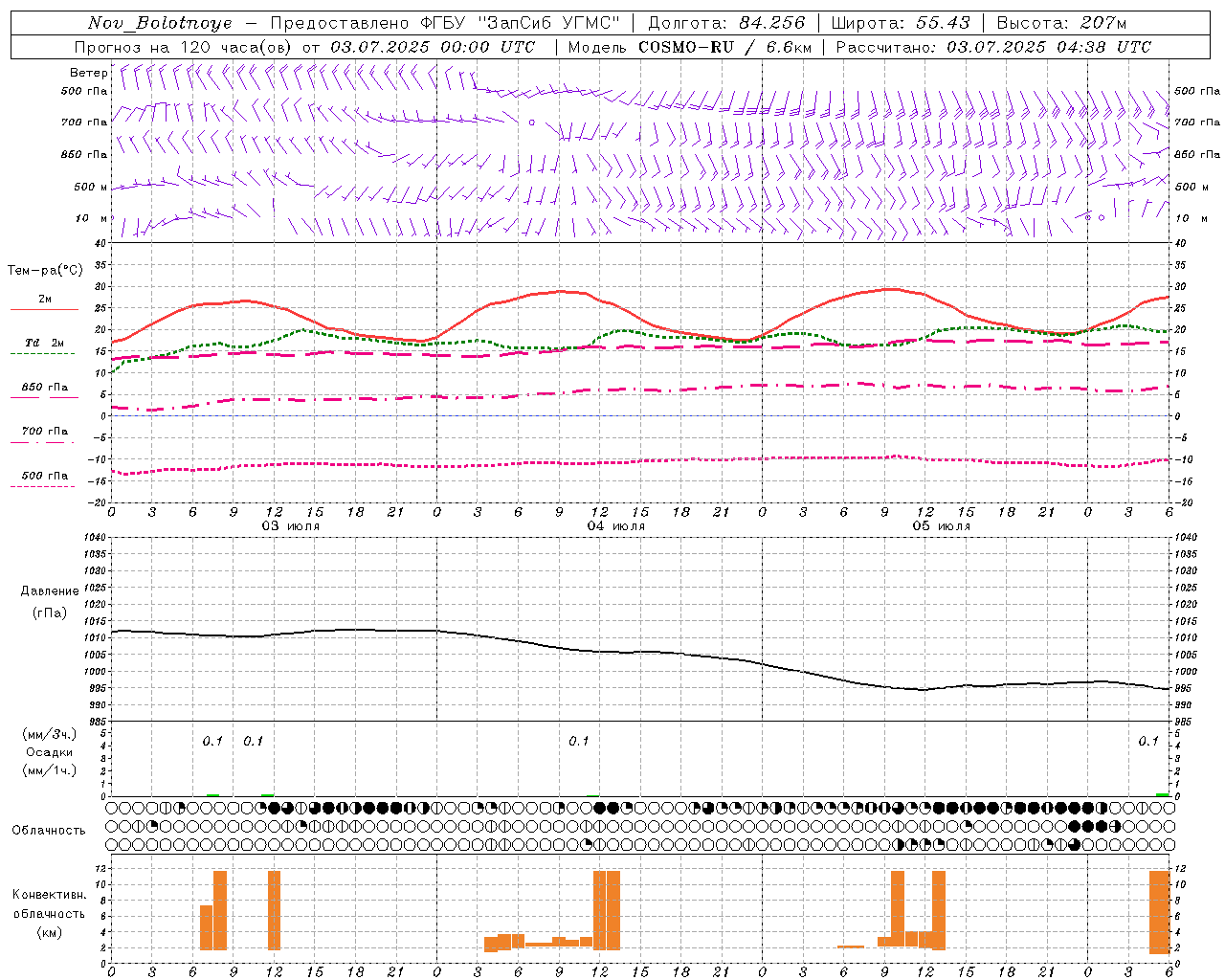Click the (мм/3ч.) precipitation unit label
The image size is (1225, 980).
point(50,734)
